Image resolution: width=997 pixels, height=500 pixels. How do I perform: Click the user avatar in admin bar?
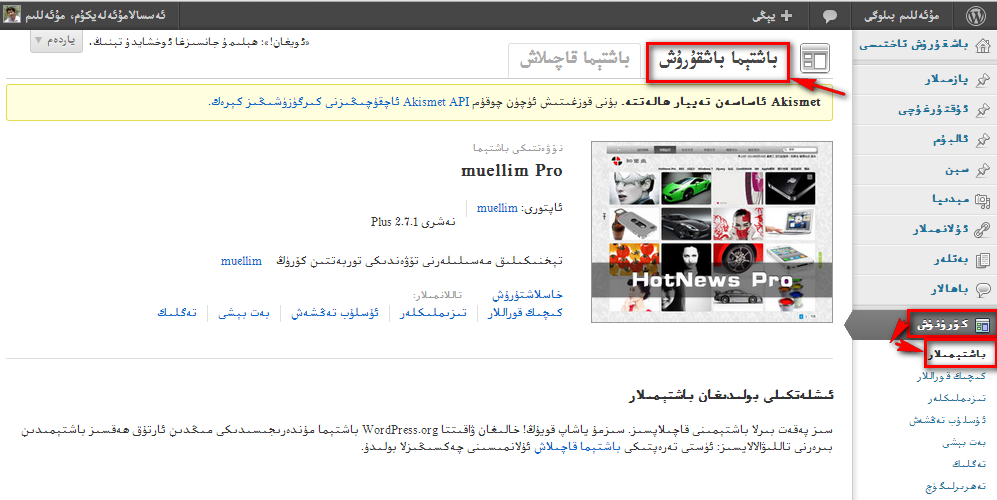click(x=11, y=15)
